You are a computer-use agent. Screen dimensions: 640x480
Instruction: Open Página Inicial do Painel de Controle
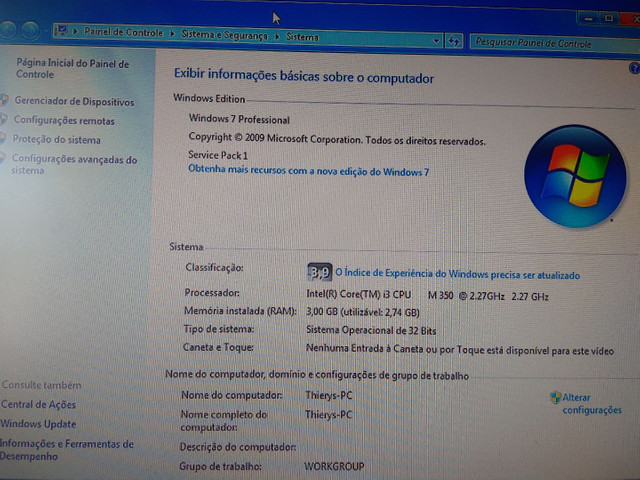click(x=73, y=69)
